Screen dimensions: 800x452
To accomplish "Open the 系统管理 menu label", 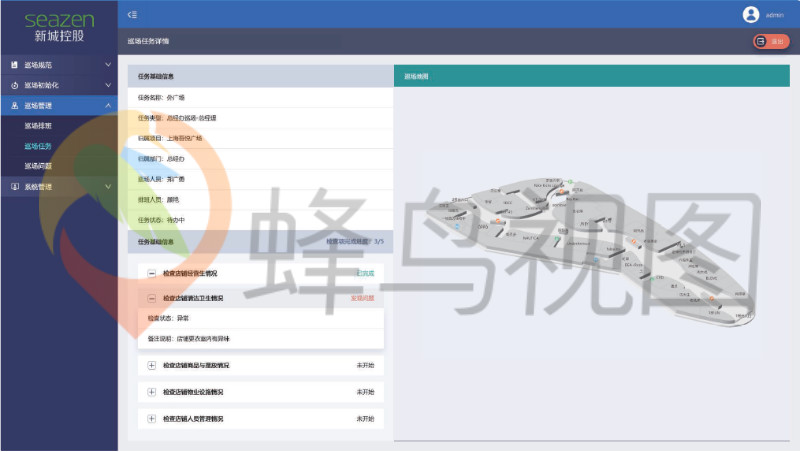I will (38, 187).
